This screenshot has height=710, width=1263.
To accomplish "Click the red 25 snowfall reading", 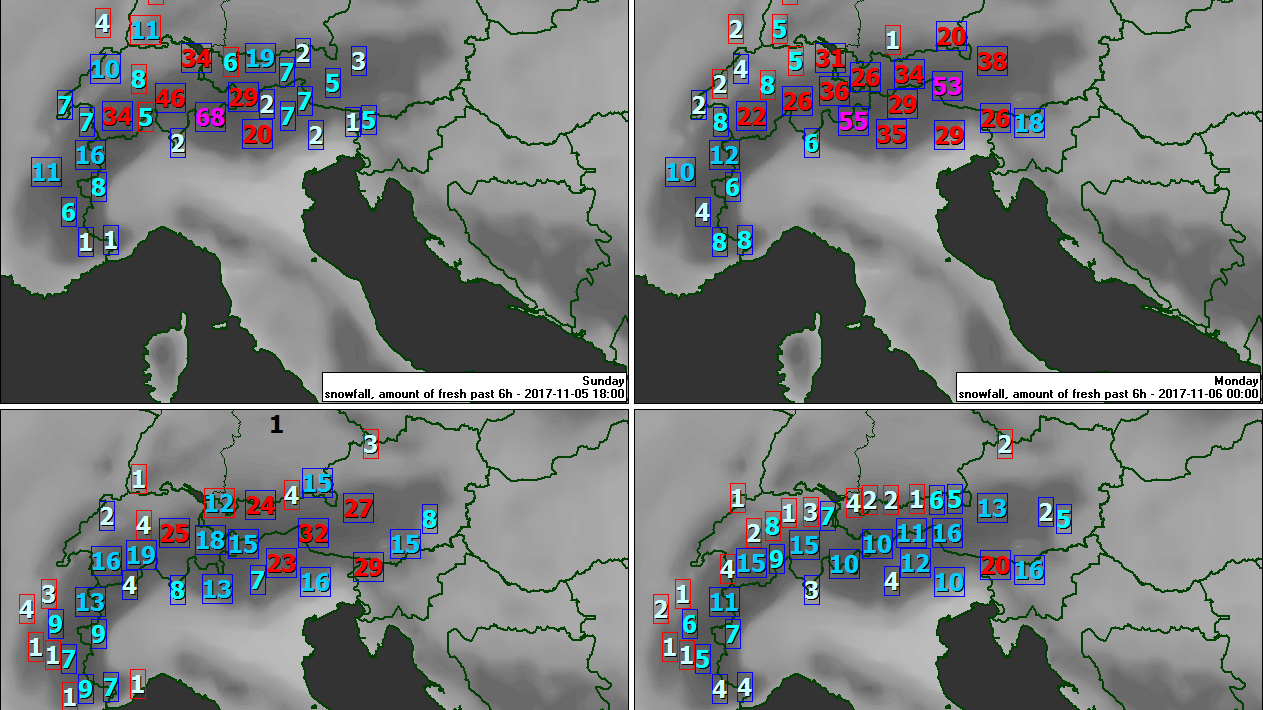I will point(175,532).
